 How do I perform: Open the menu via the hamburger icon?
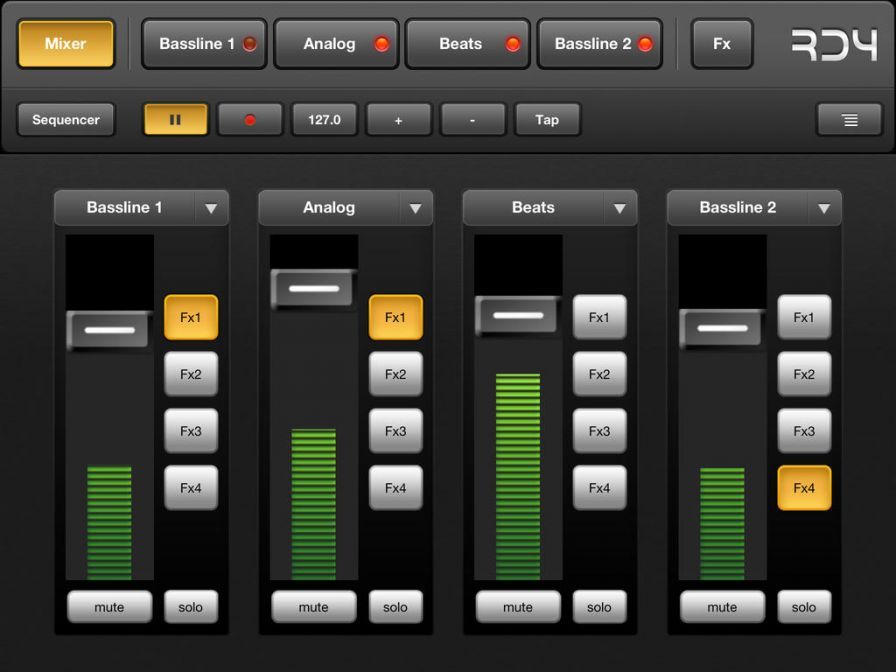(848, 119)
